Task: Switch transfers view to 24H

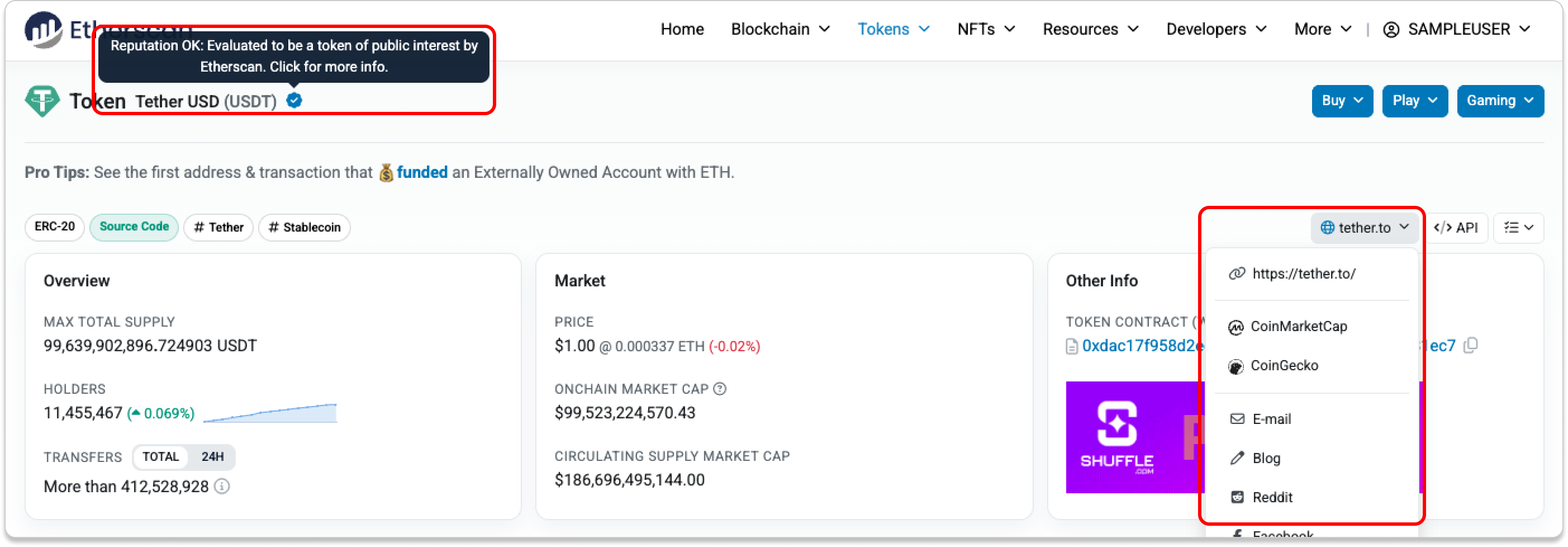Action: pos(212,457)
